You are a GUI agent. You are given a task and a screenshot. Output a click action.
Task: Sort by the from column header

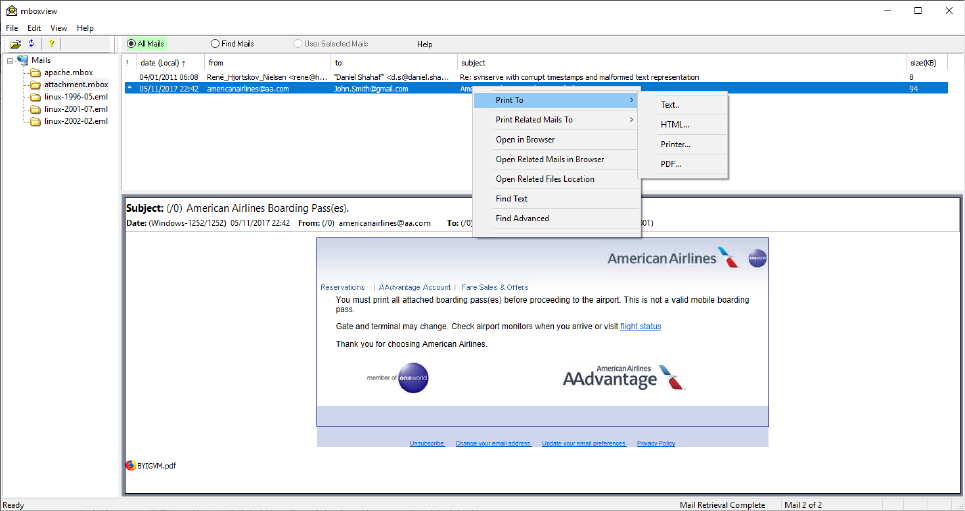click(268, 63)
